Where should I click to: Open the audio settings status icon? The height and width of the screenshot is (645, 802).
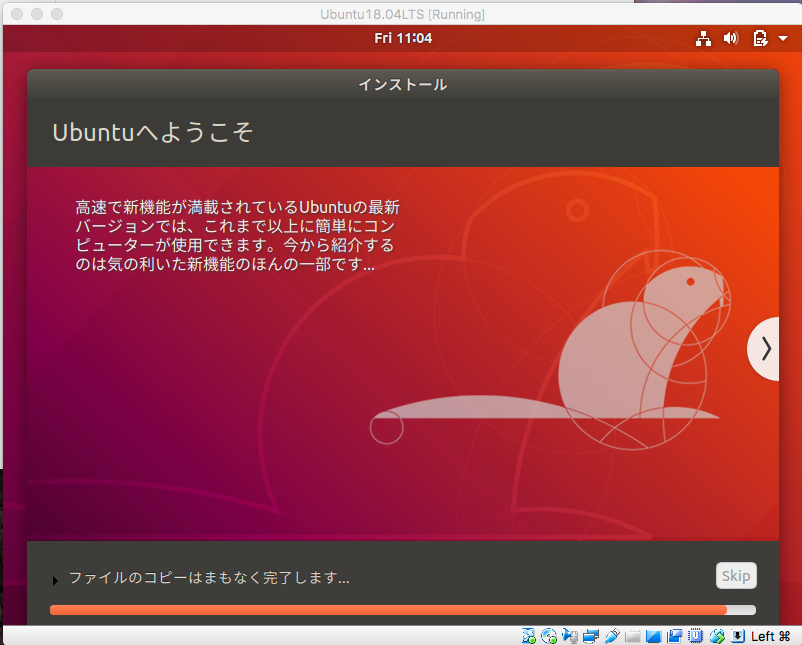[570, 636]
